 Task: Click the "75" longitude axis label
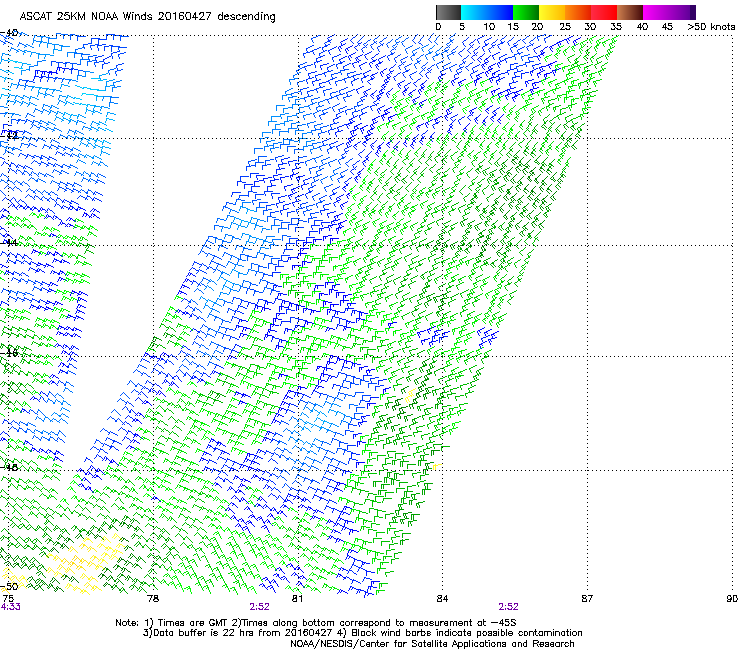tap(8, 599)
